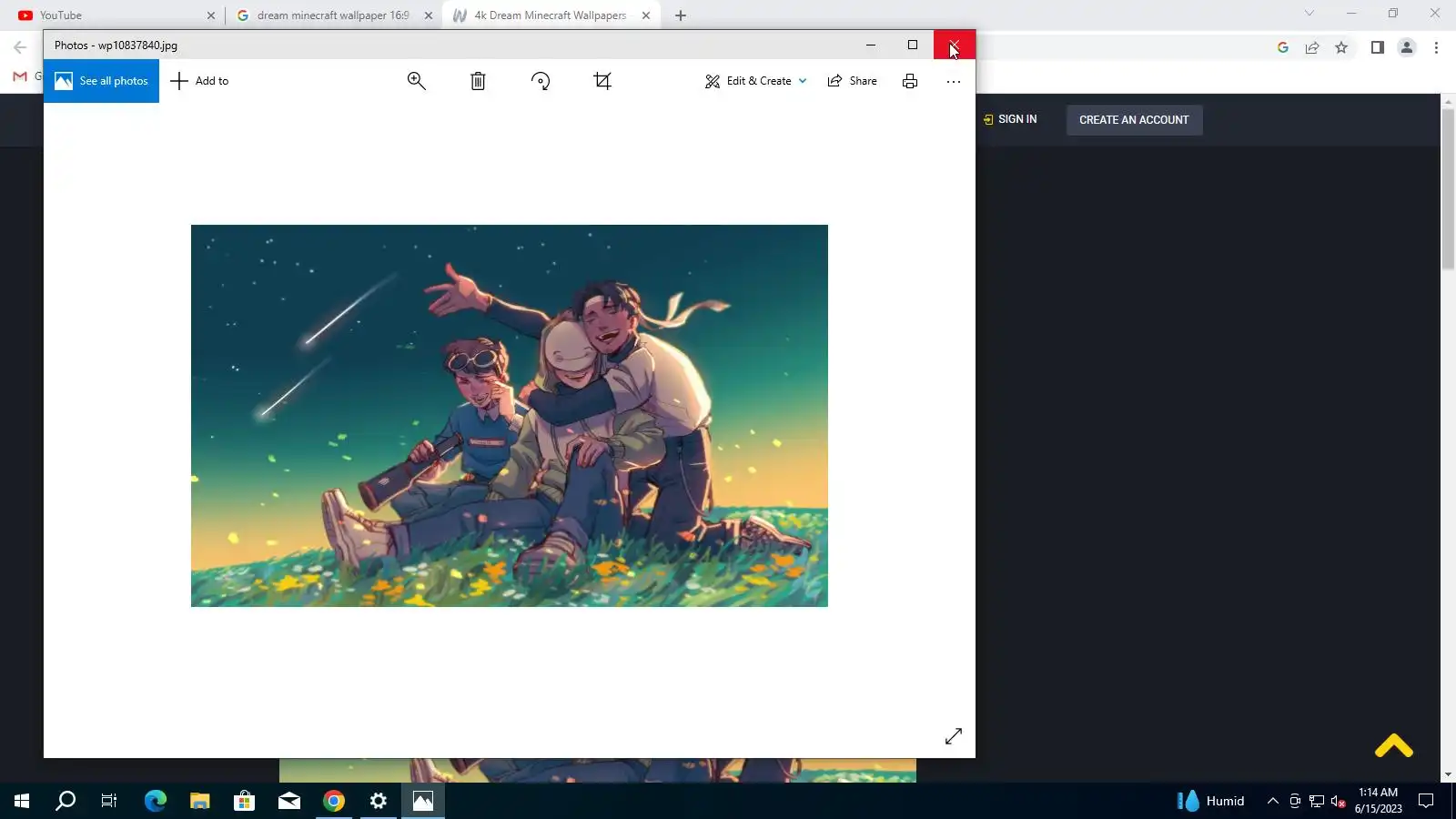Open the Humid weather widget

point(1211,801)
